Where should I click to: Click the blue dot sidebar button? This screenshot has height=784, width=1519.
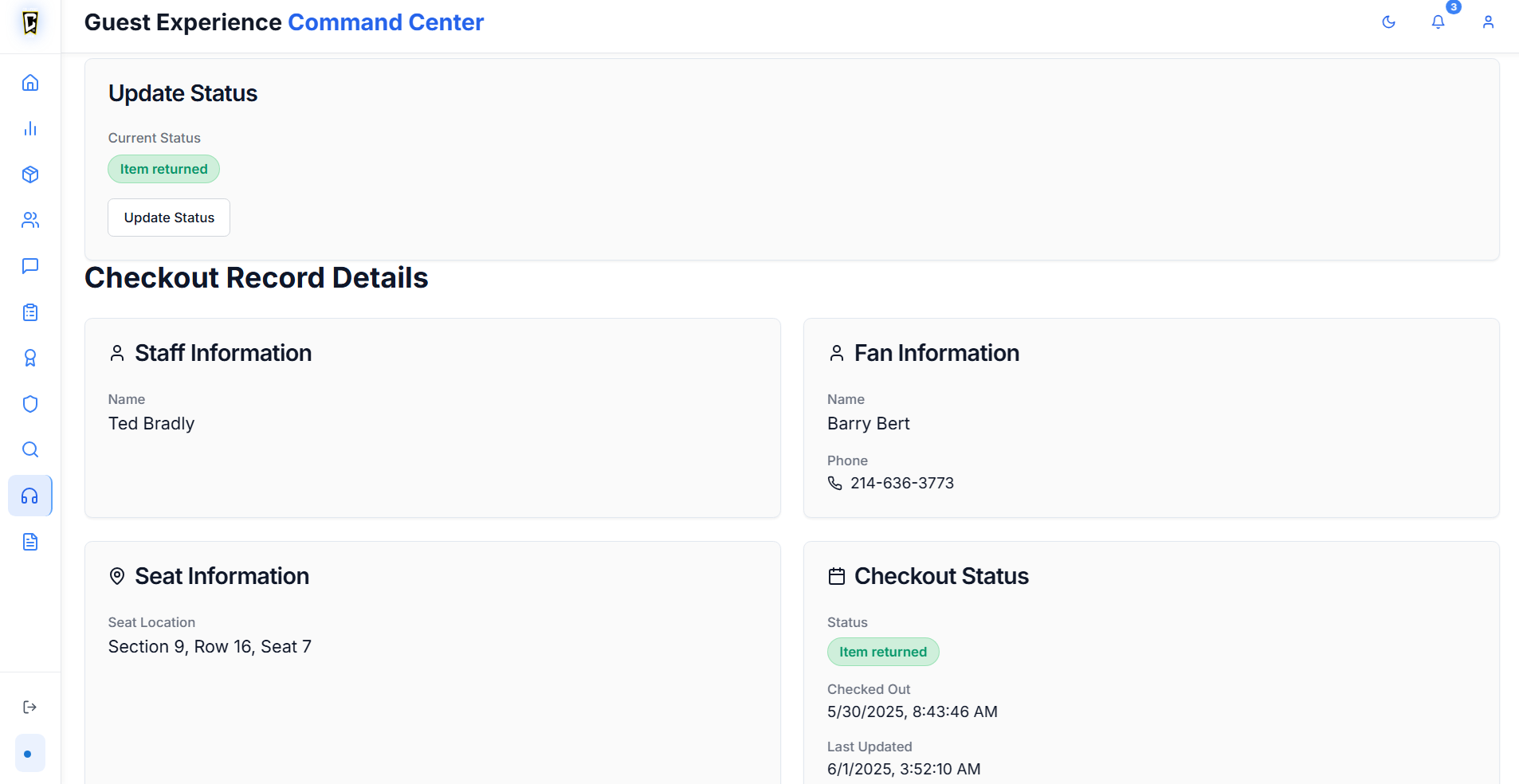tap(30, 753)
